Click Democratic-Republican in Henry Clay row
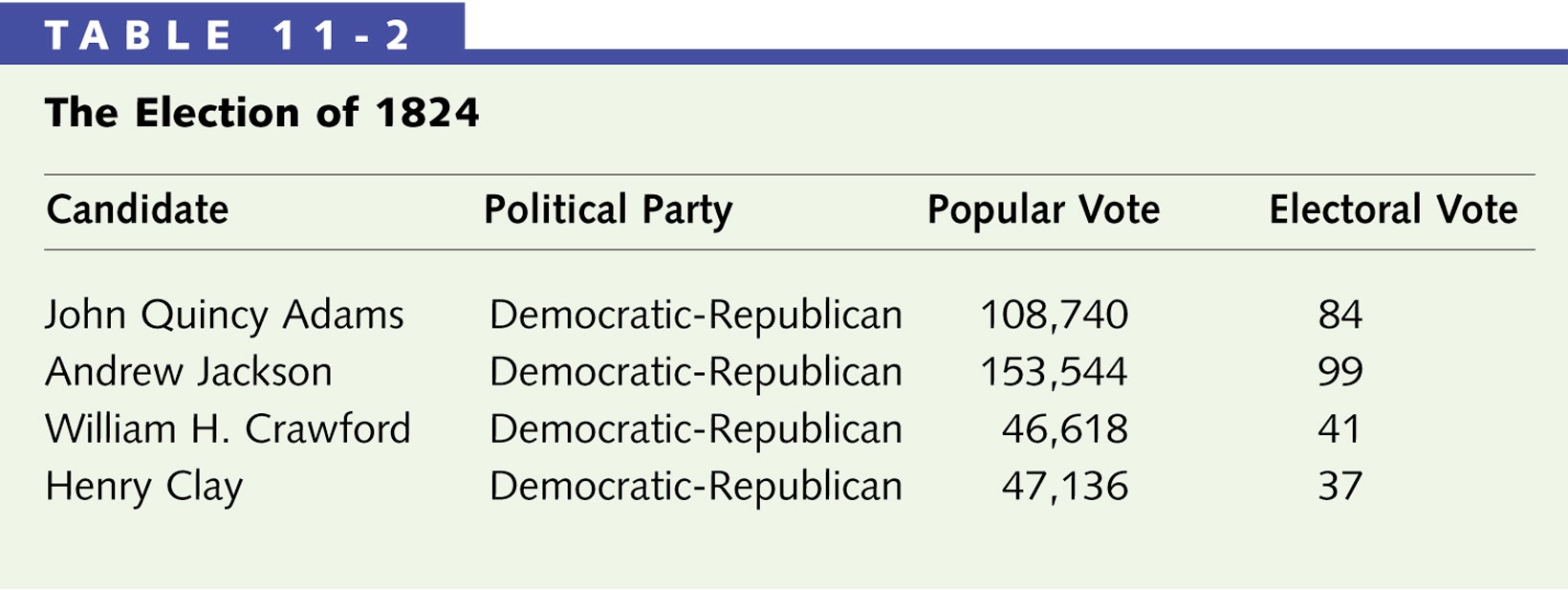The width and height of the screenshot is (1568, 590). point(695,488)
